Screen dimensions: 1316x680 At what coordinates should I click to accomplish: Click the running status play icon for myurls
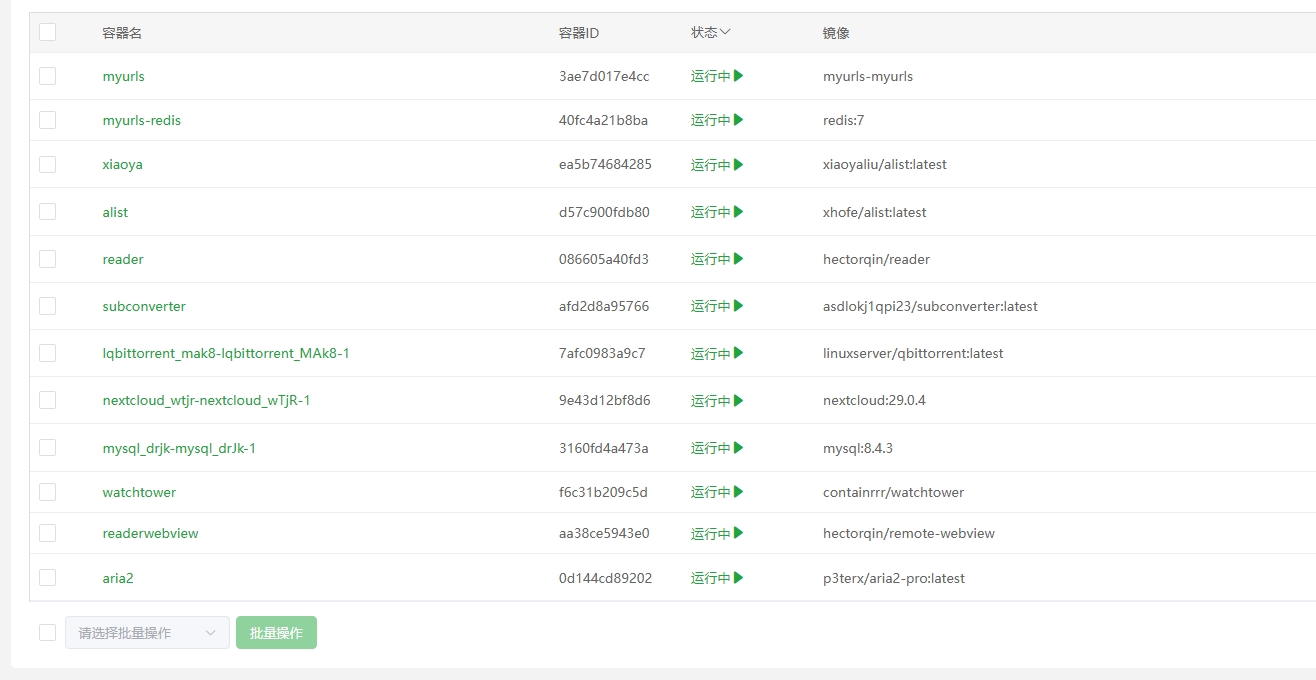click(738, 76)
